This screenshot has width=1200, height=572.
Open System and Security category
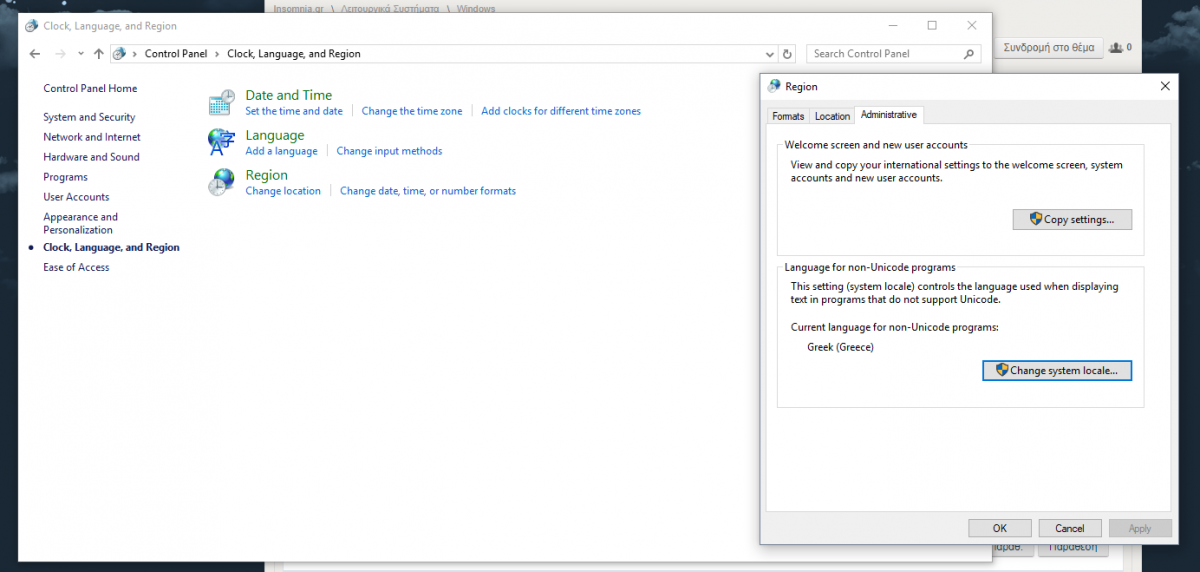click(x=89, y=117)
